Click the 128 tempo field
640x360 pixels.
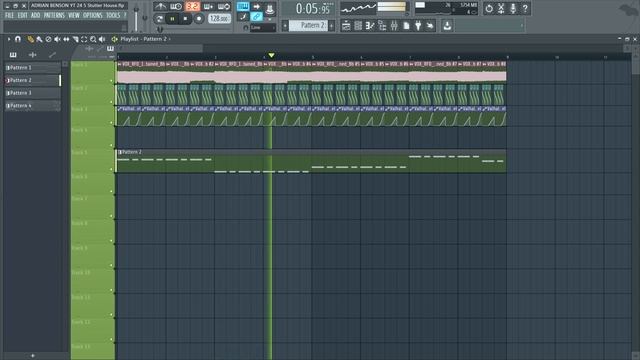[220, 19]
